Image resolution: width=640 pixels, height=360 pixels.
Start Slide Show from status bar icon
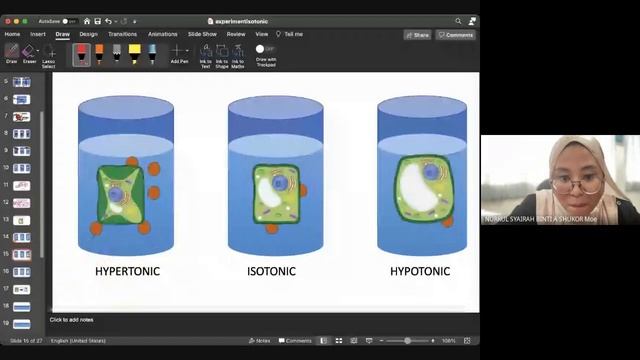pos(369,340)
